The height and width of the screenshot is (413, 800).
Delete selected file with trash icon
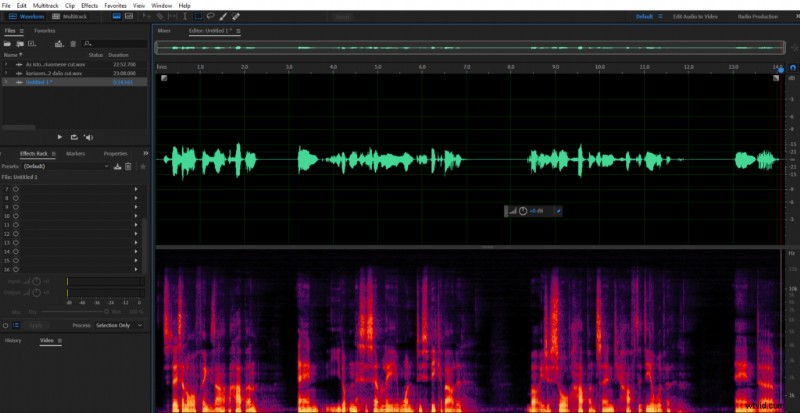(x=73, y=44)
